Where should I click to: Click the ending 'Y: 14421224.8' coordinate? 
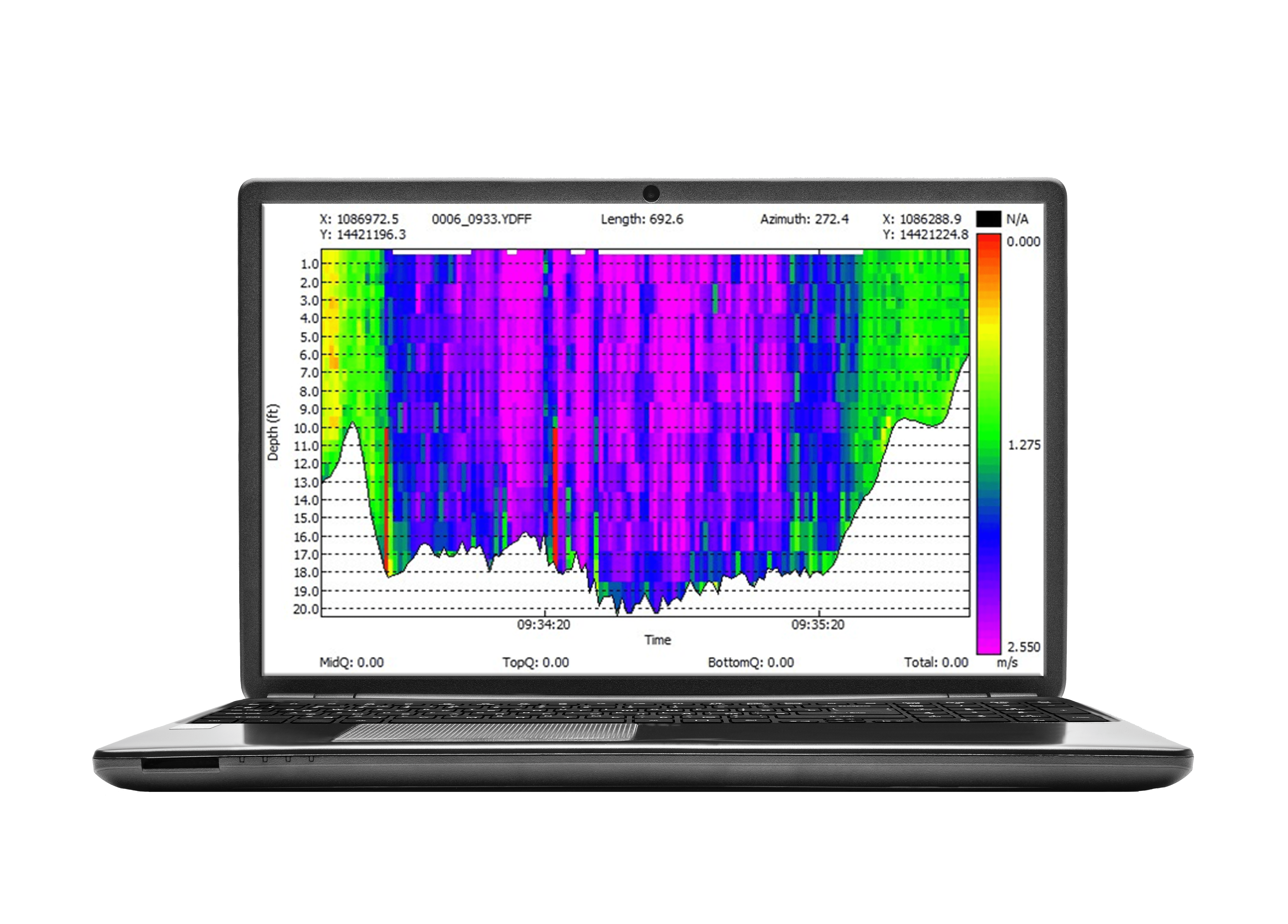925,234
